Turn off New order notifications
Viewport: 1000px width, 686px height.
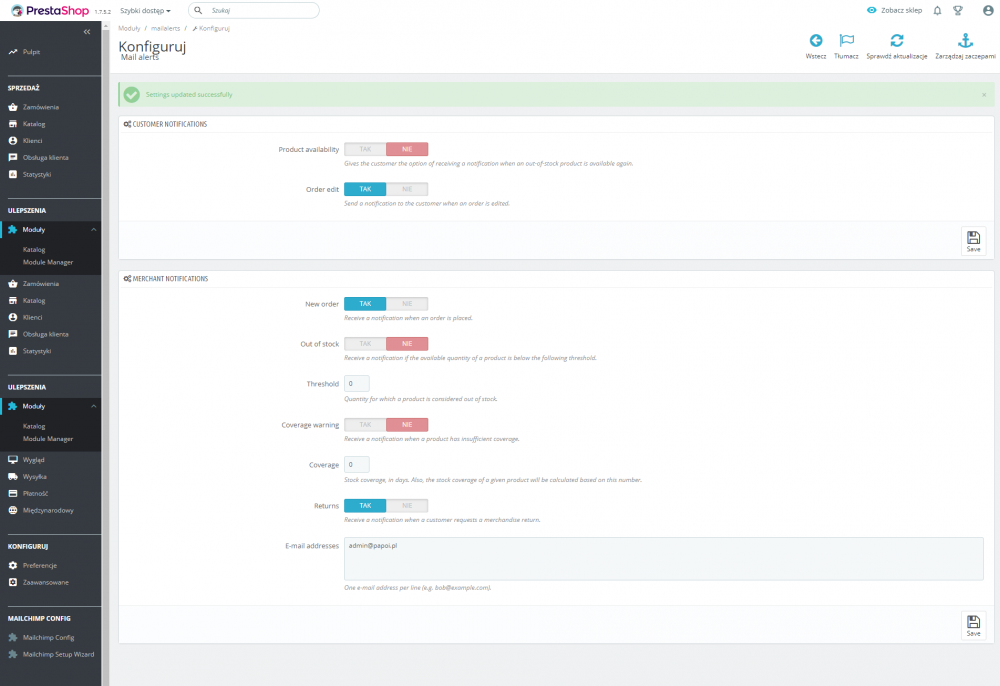coord(408,303)
